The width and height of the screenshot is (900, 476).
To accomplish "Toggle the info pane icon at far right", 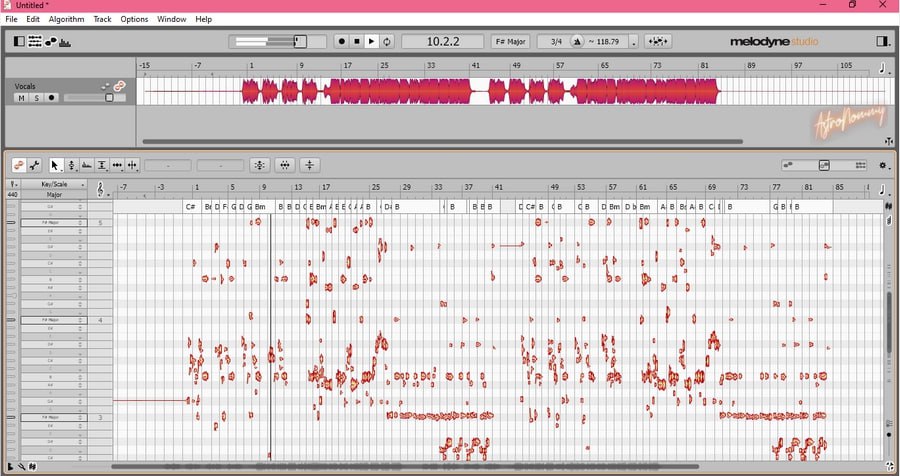I will pyautogui.click(x=882, y=41).
